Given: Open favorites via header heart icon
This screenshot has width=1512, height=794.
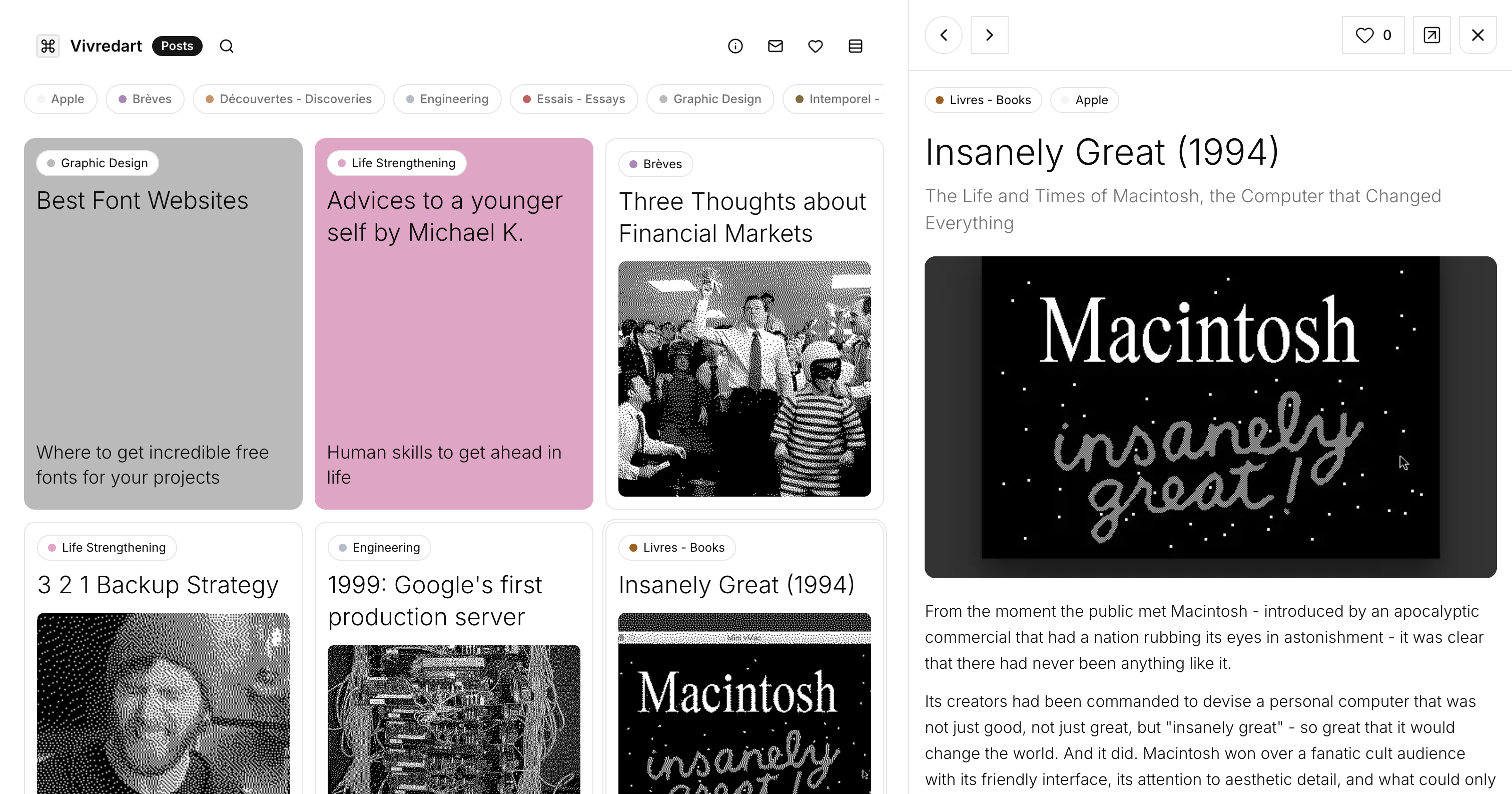Looking at the screenshot, I should [815, 46].
